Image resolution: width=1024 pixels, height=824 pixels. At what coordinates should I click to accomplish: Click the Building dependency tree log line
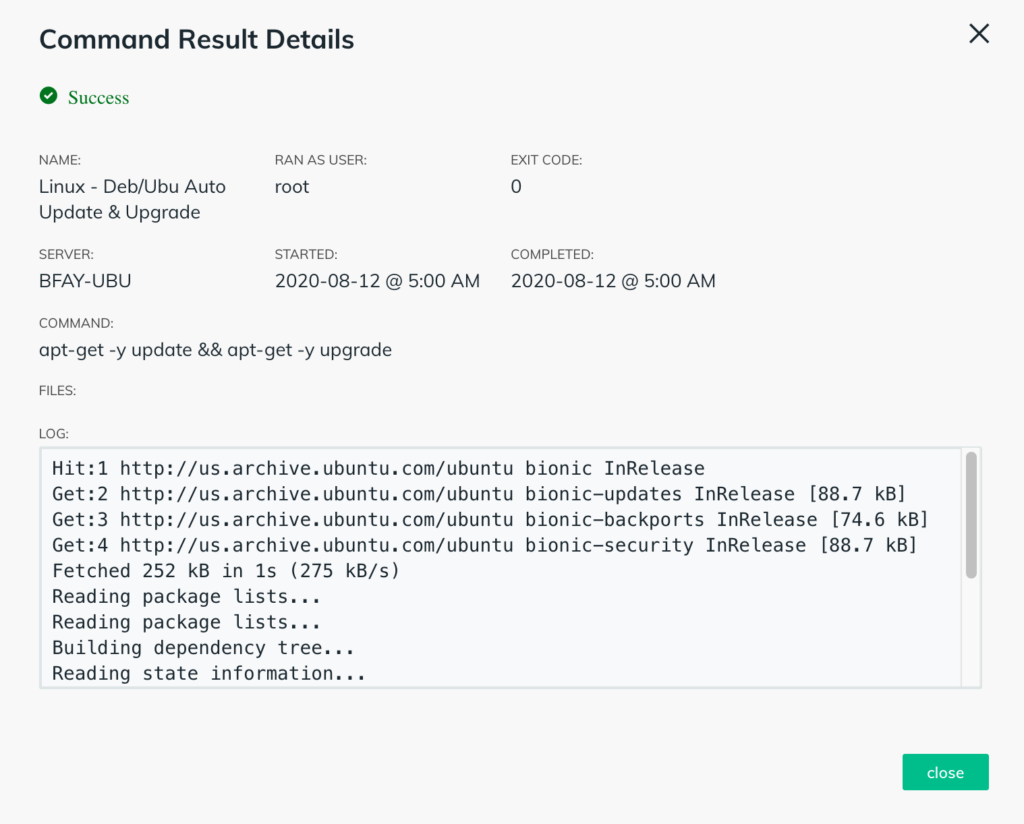203,648
